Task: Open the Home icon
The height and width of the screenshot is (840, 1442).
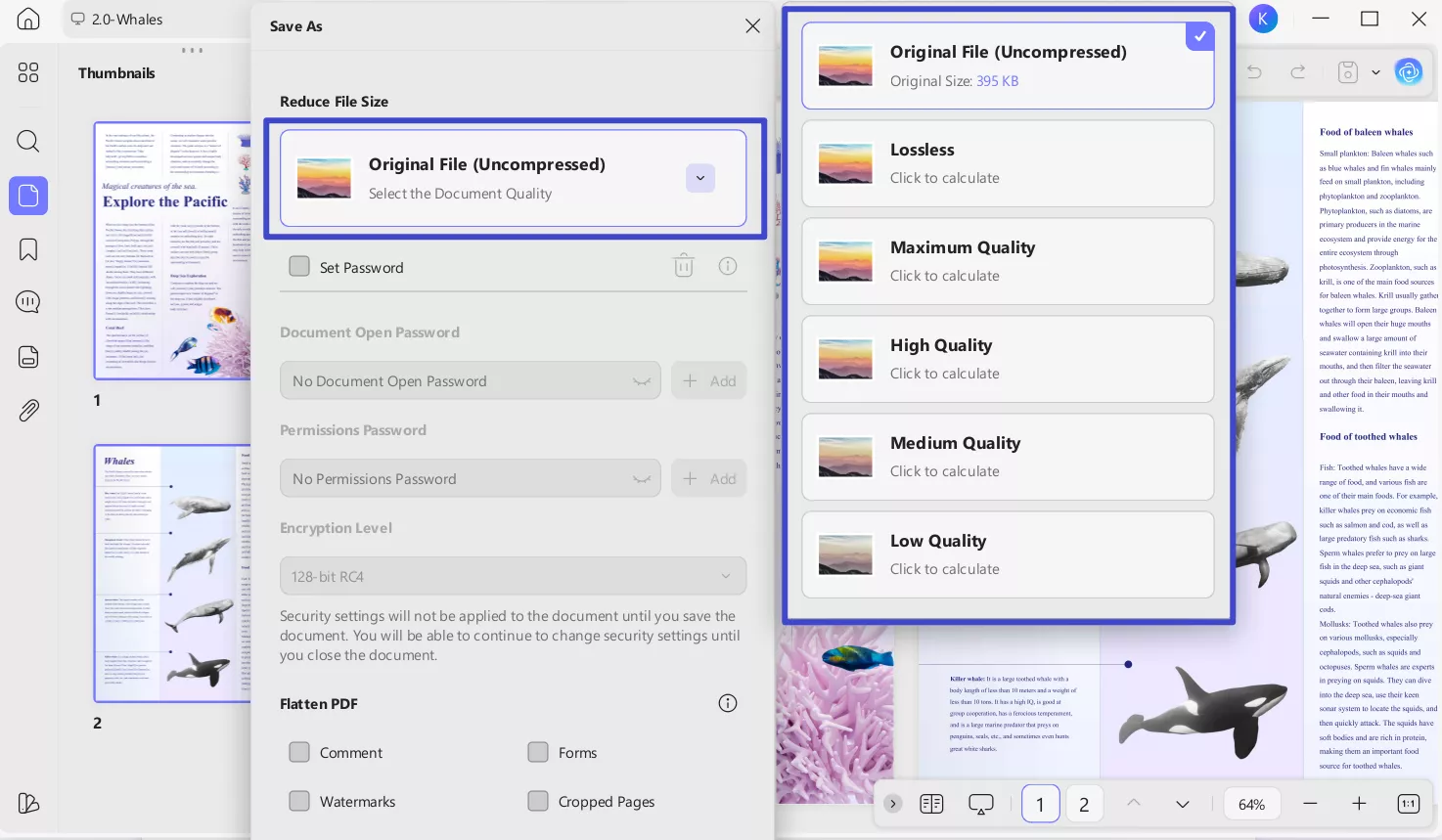Action: tap(28, 19)
